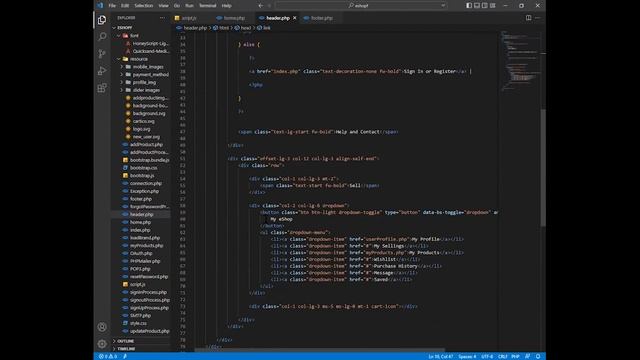Image resolution: width=640 pixels, height=360 pixels.
Task: Open notifications bell in status bar
Action: pyautogui.click(x=538, y=356)
